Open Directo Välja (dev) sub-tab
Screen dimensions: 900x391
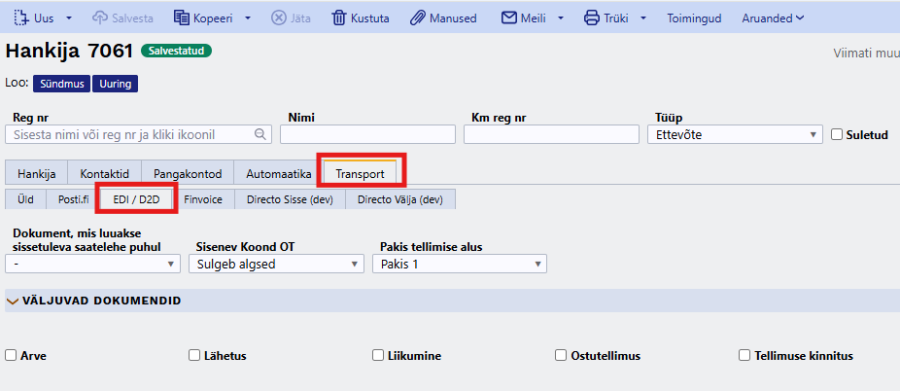[400, 199]
